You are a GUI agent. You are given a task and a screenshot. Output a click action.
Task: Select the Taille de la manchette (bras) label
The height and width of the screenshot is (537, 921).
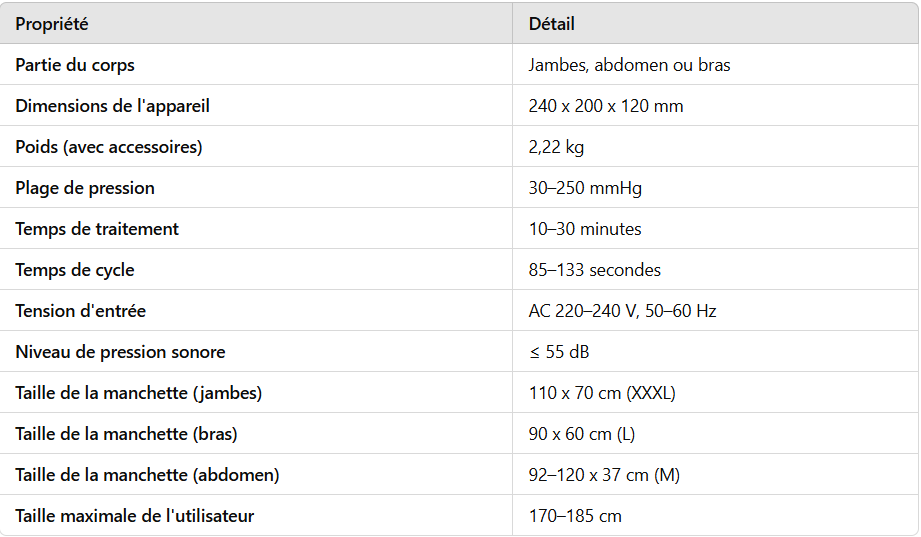click(x=126, y=434)
